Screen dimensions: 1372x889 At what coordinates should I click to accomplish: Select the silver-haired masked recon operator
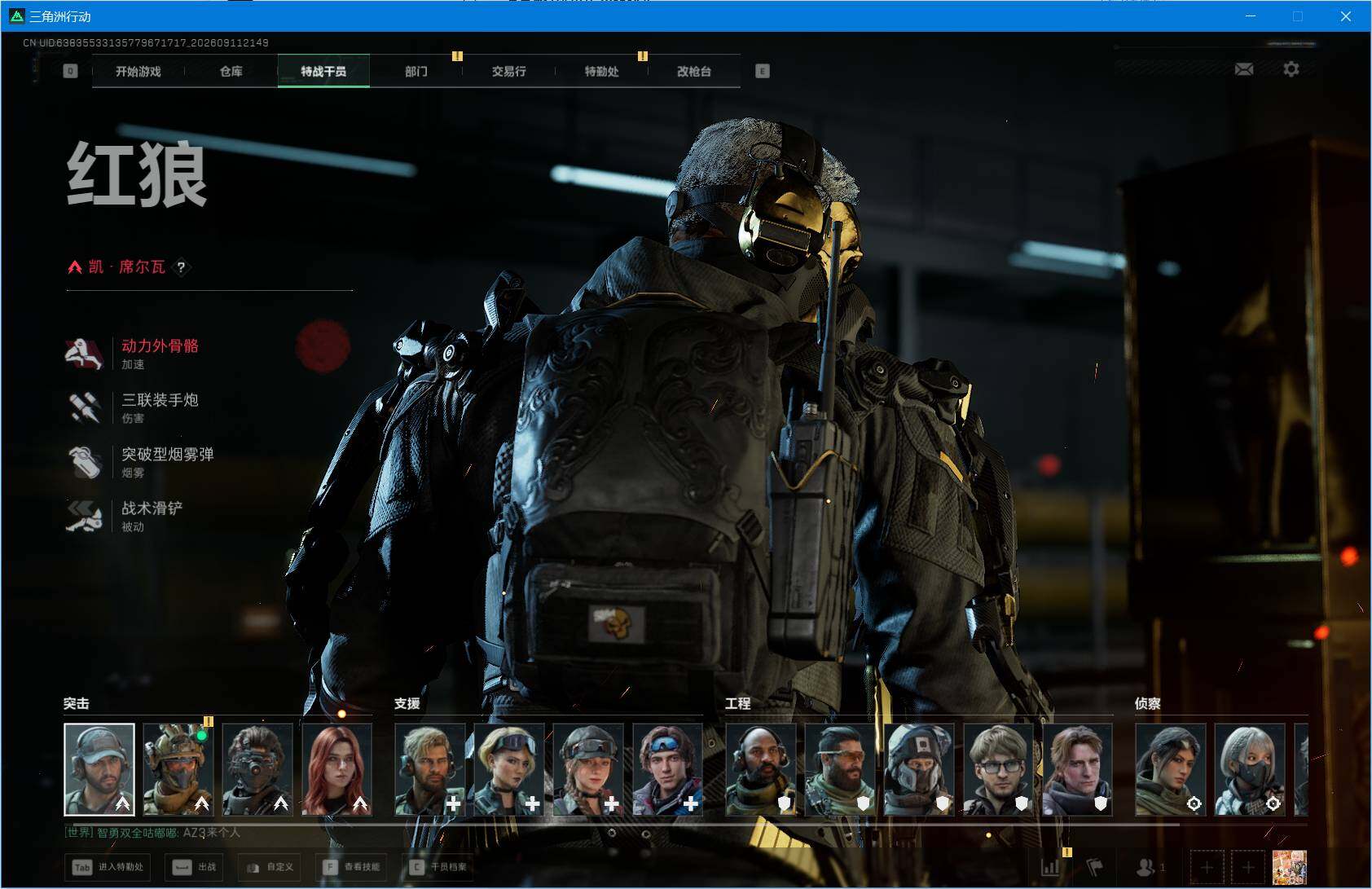tap(1250, 769)
